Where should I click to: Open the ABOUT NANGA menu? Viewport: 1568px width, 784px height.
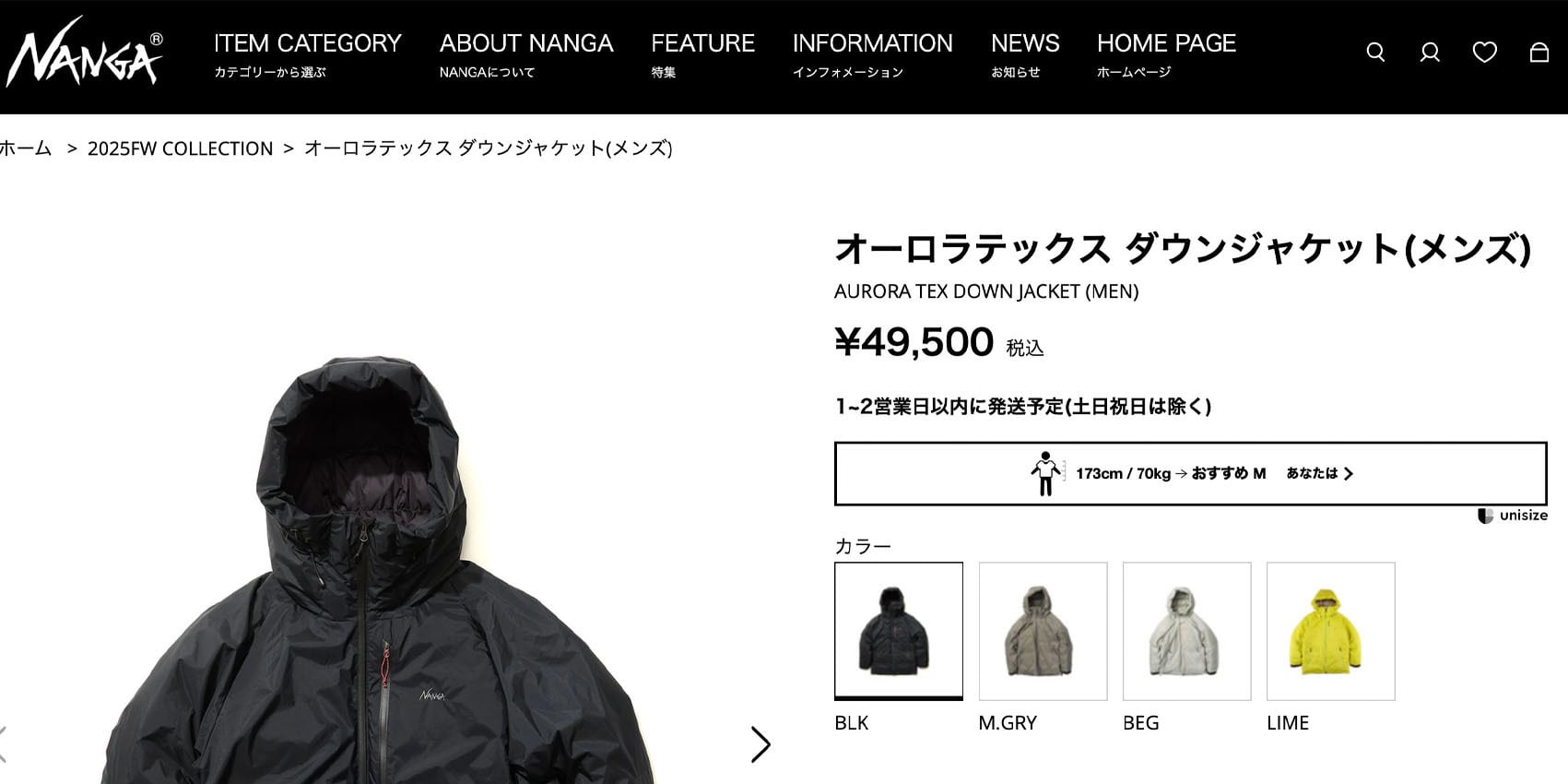tap(526, 54)
